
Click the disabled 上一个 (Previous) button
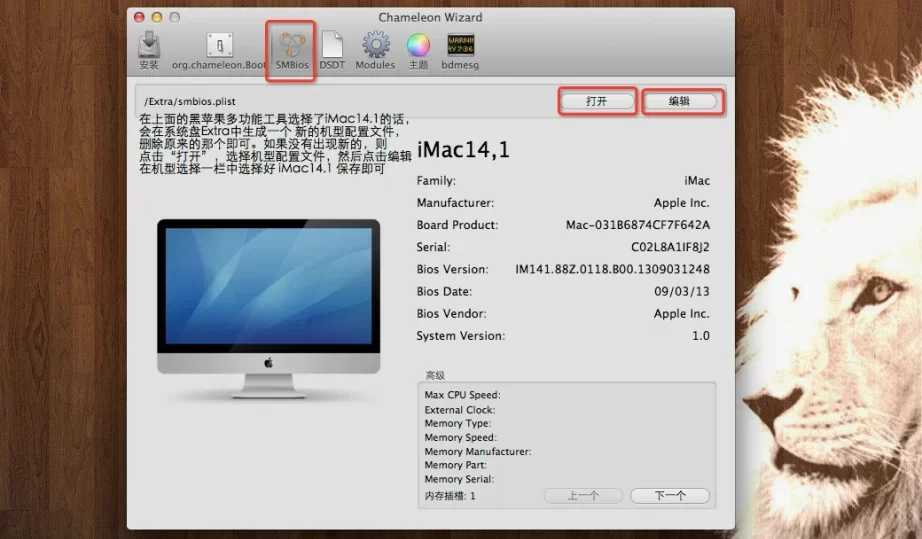[583, 496]
